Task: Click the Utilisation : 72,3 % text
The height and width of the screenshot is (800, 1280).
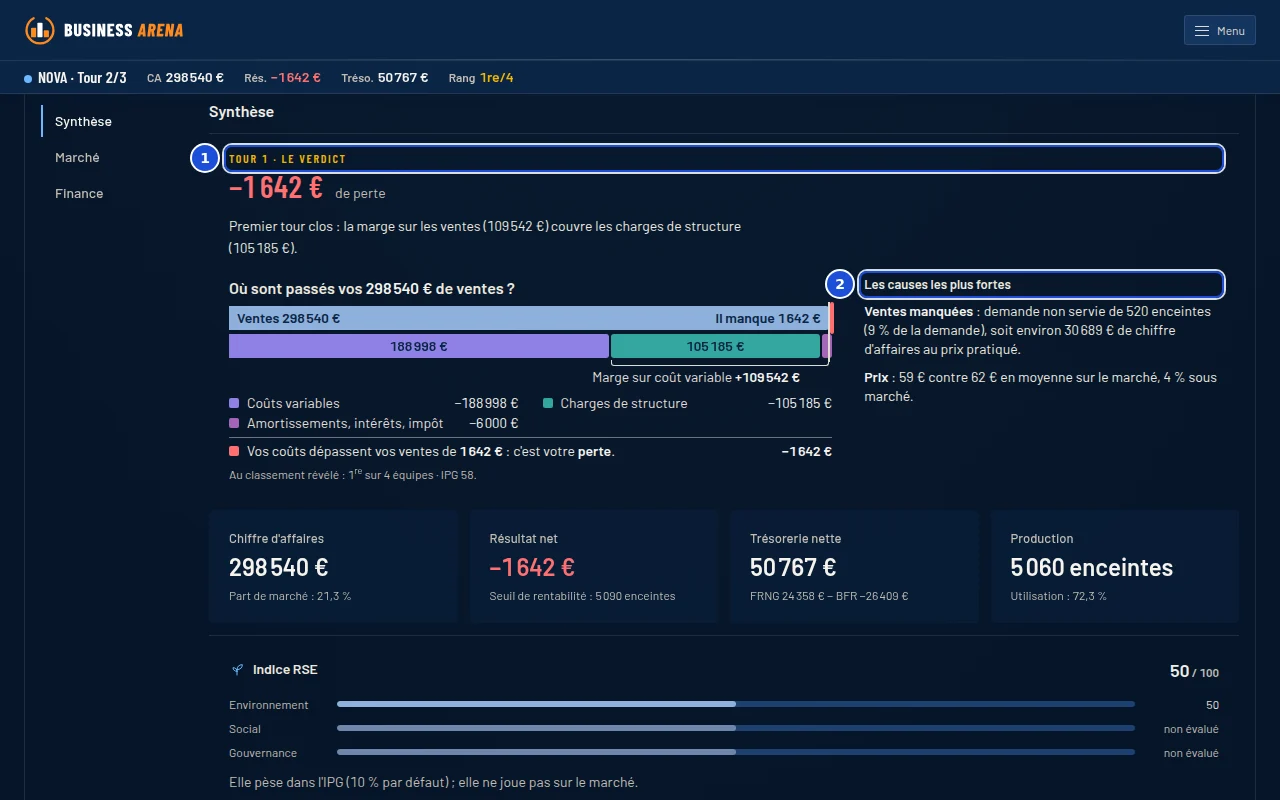Action: click(x=1059, y=596)
